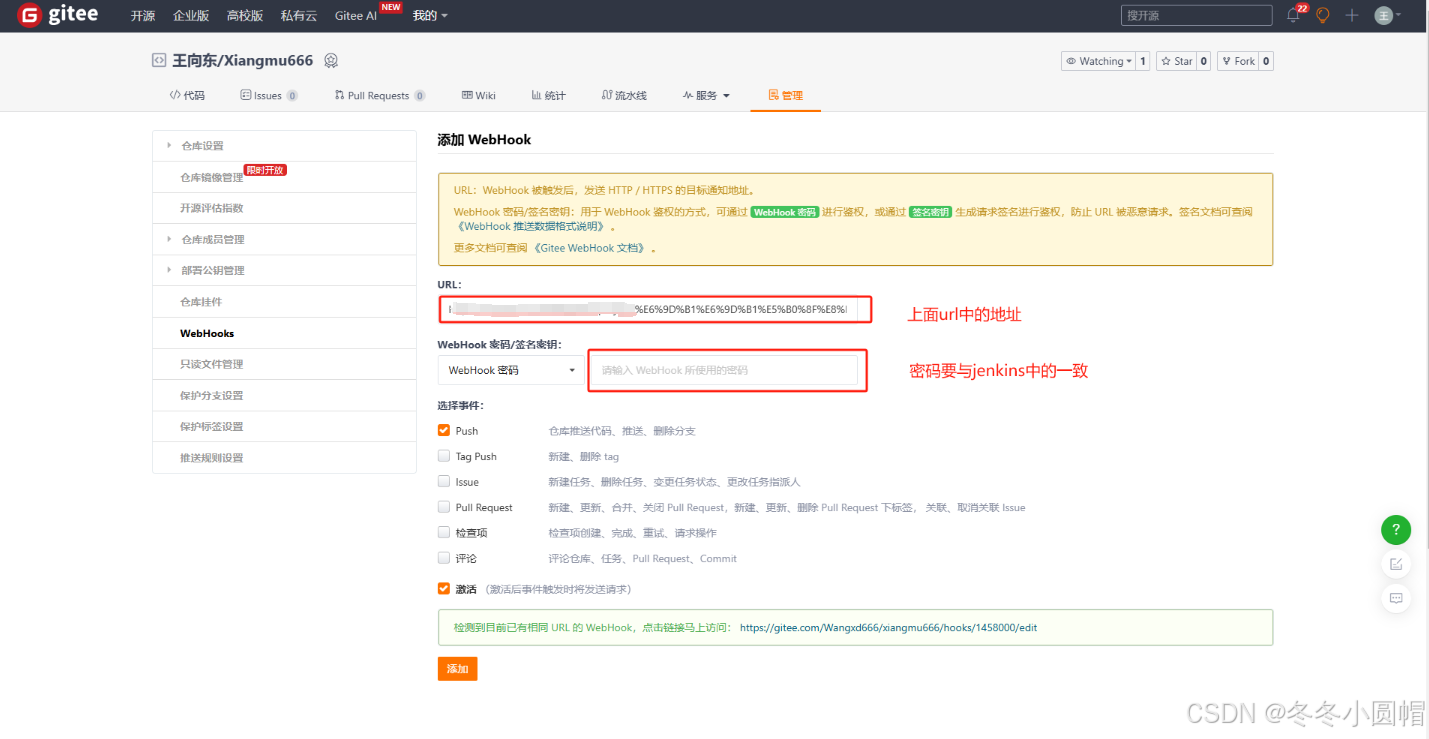Open 推送规则设置 in the sidebar
Screen dimensions: 1429x739
coord(284,457)
